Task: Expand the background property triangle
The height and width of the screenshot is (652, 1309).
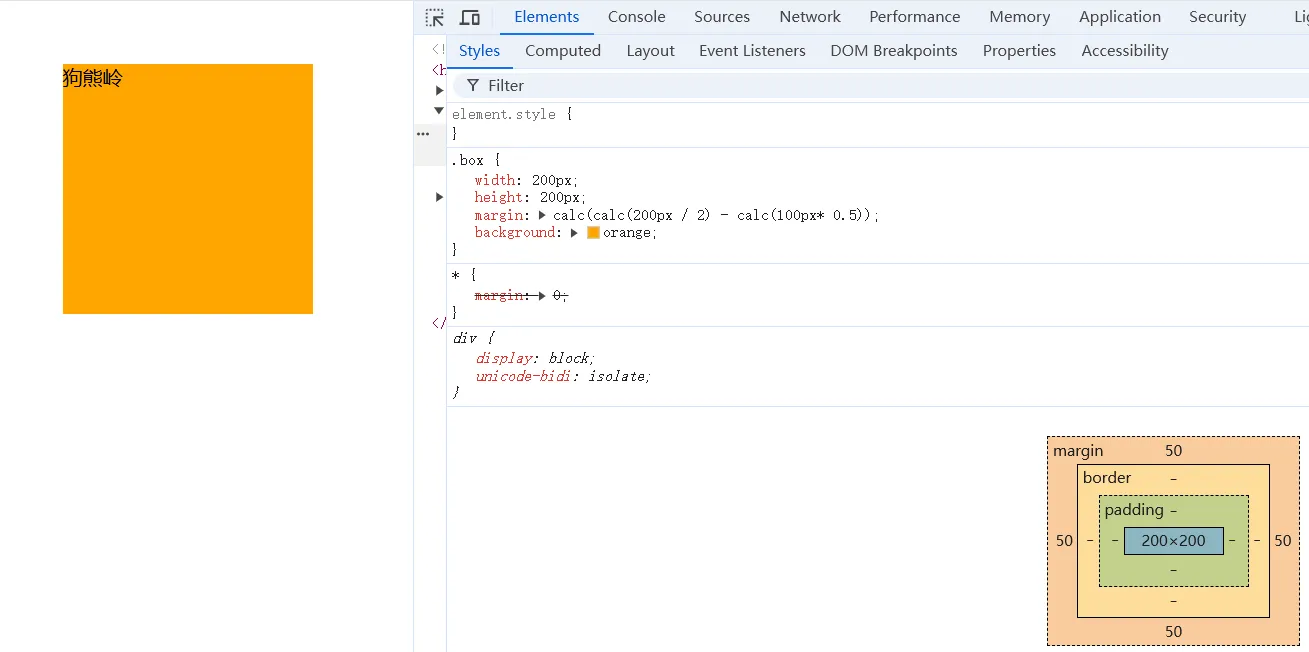Action: 575,233
